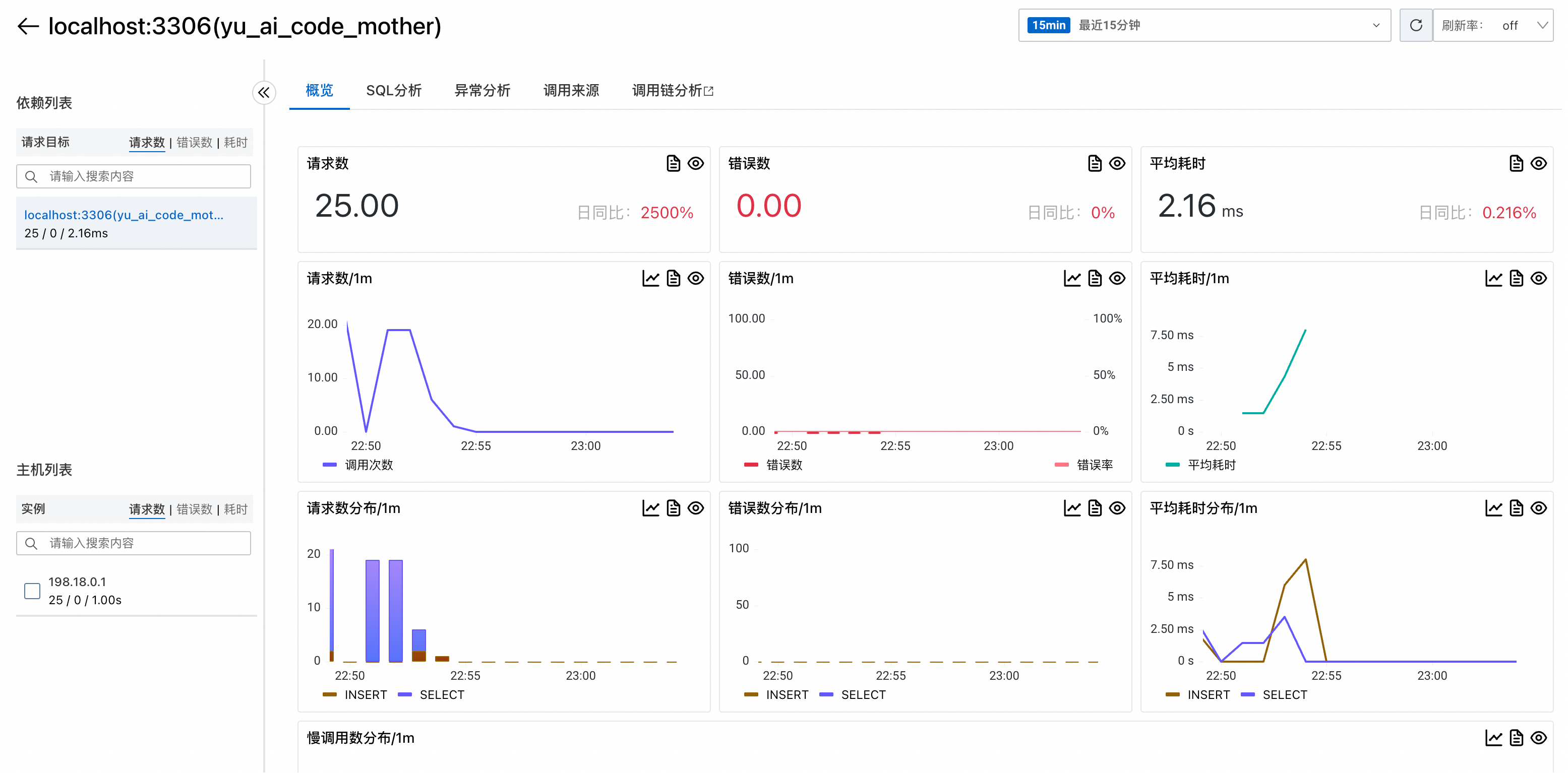The image size is (1568, 773).
Task: Switch to the SQL分析 tab
Action: [393, 91]
